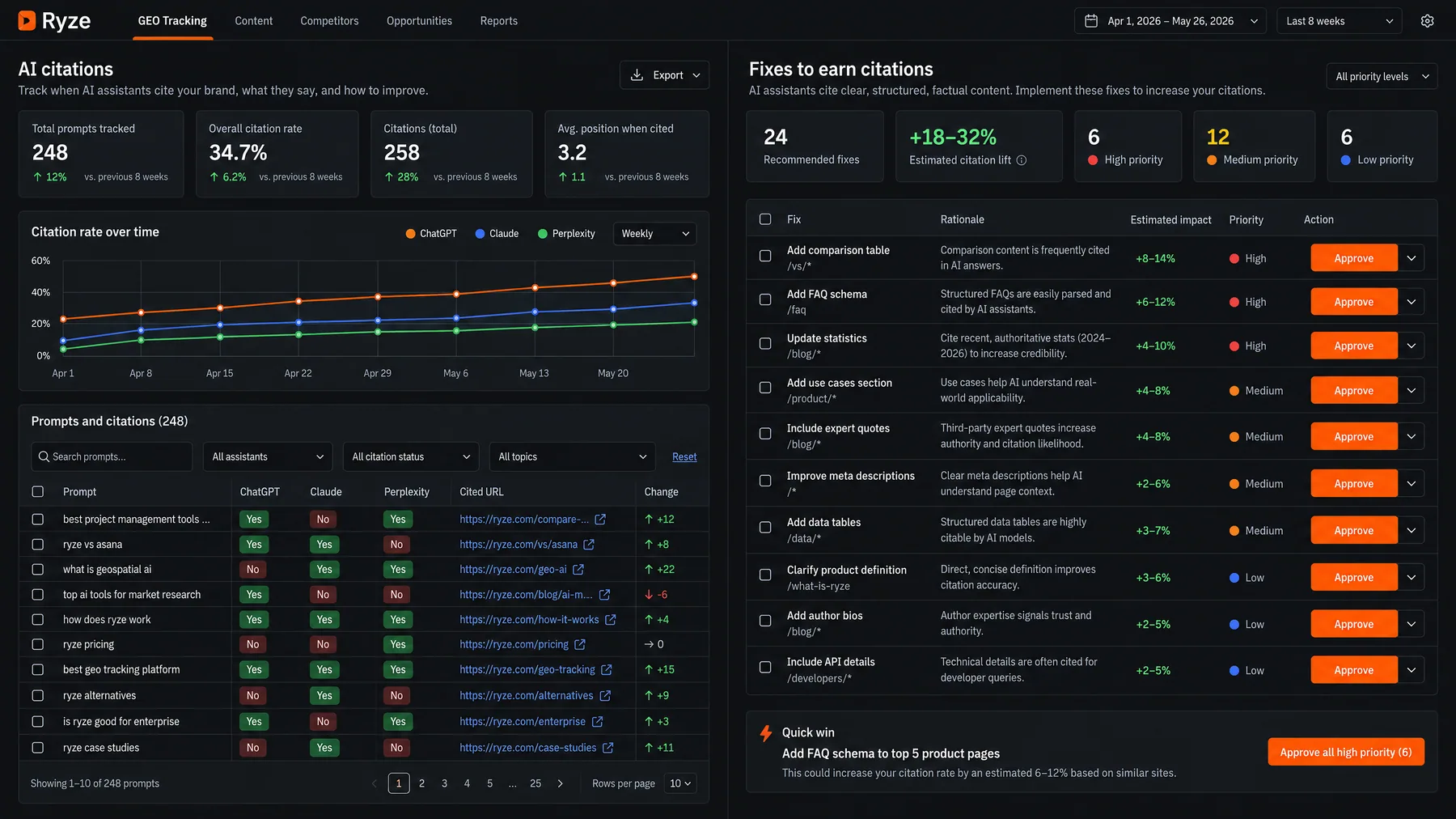Click the download icon on Export button
Image resolution: width=1456 pixels, height=819 pixels.
click(637, 75)
